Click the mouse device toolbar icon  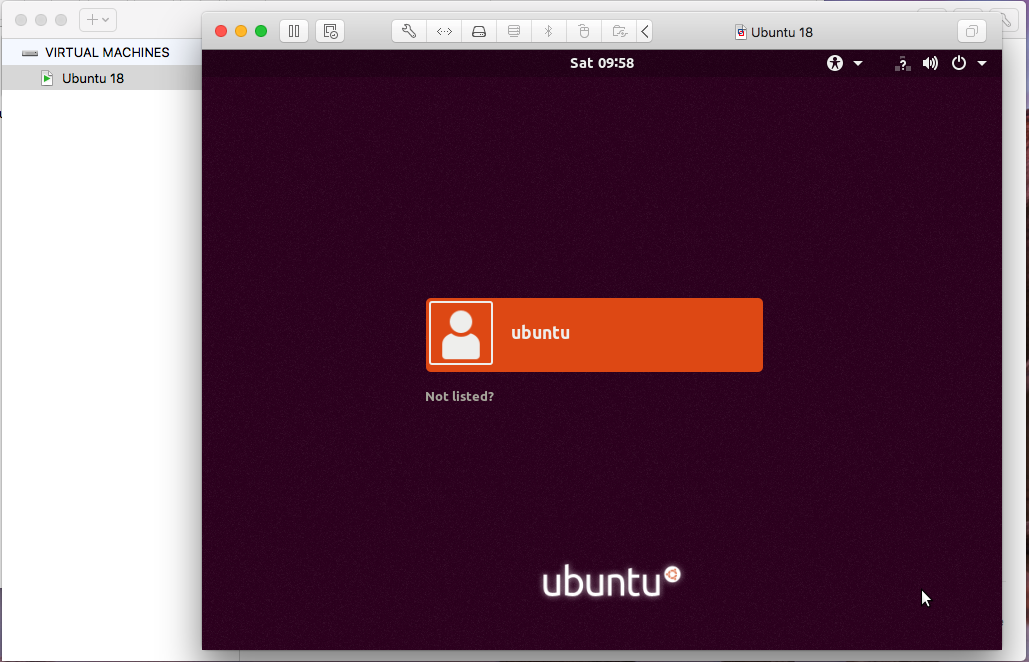[583, 31]
